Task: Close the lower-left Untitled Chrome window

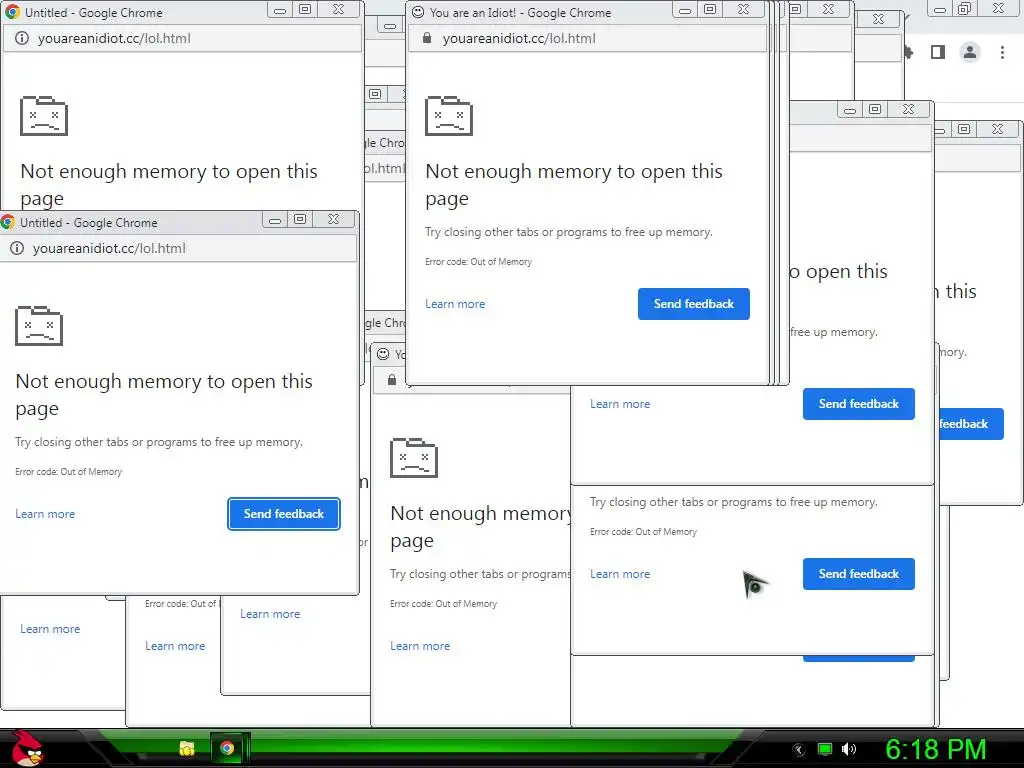Action: (333, 219)
